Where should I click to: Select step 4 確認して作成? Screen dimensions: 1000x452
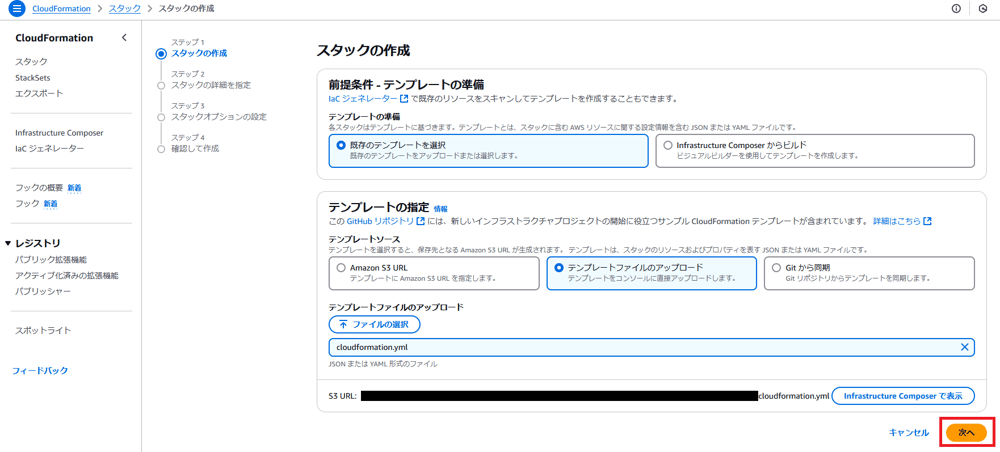pyautogui.click(x=195, y=149)
